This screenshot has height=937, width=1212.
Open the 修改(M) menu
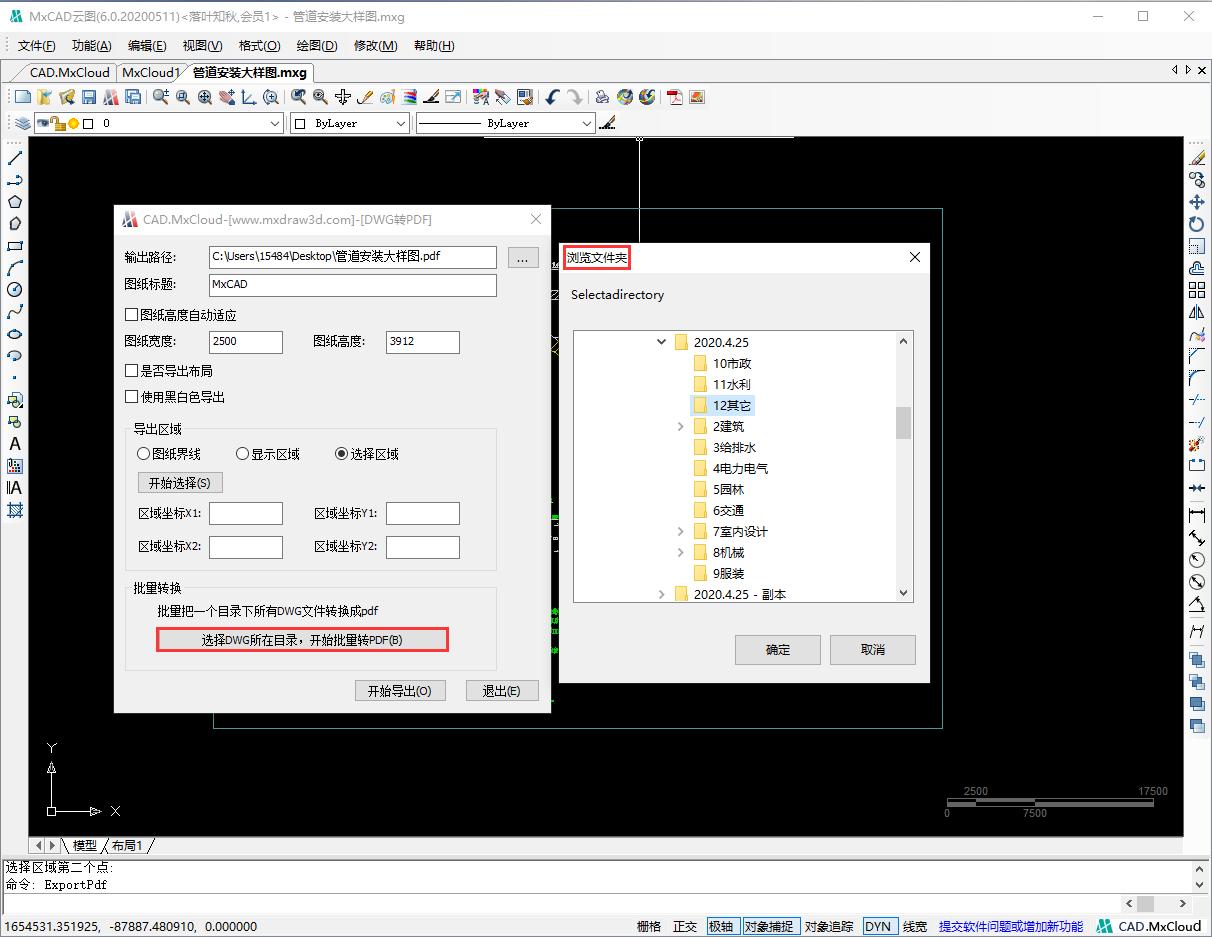click(x=374, y=45)
